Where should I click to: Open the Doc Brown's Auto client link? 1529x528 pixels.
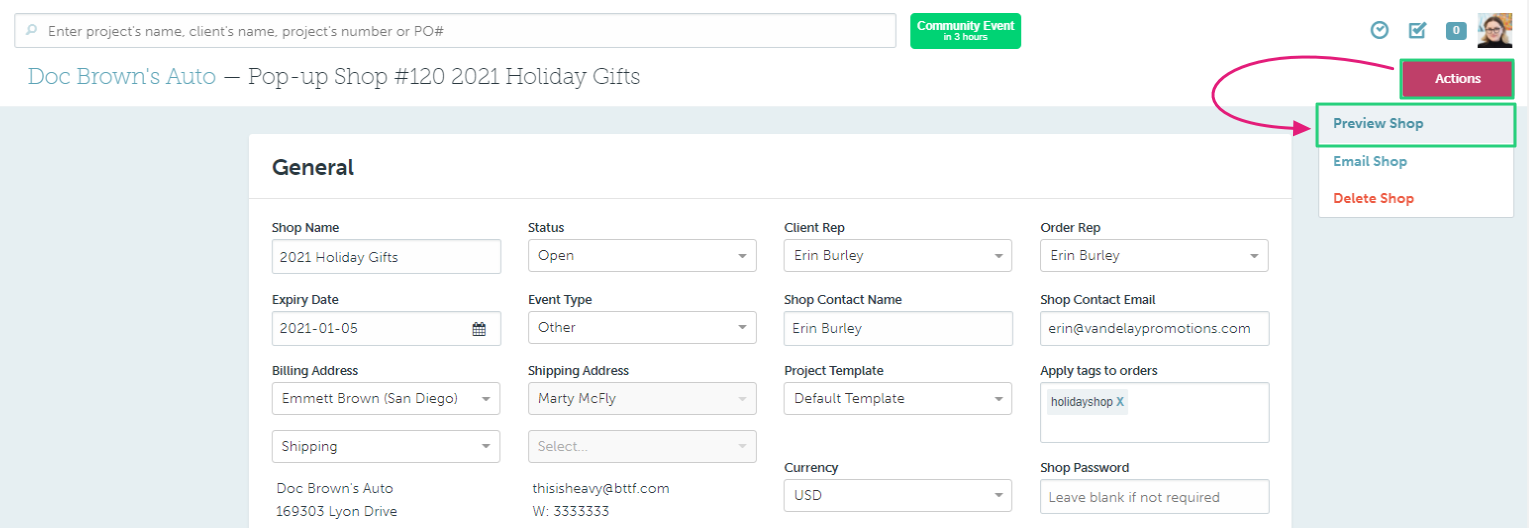click(122, 77)
